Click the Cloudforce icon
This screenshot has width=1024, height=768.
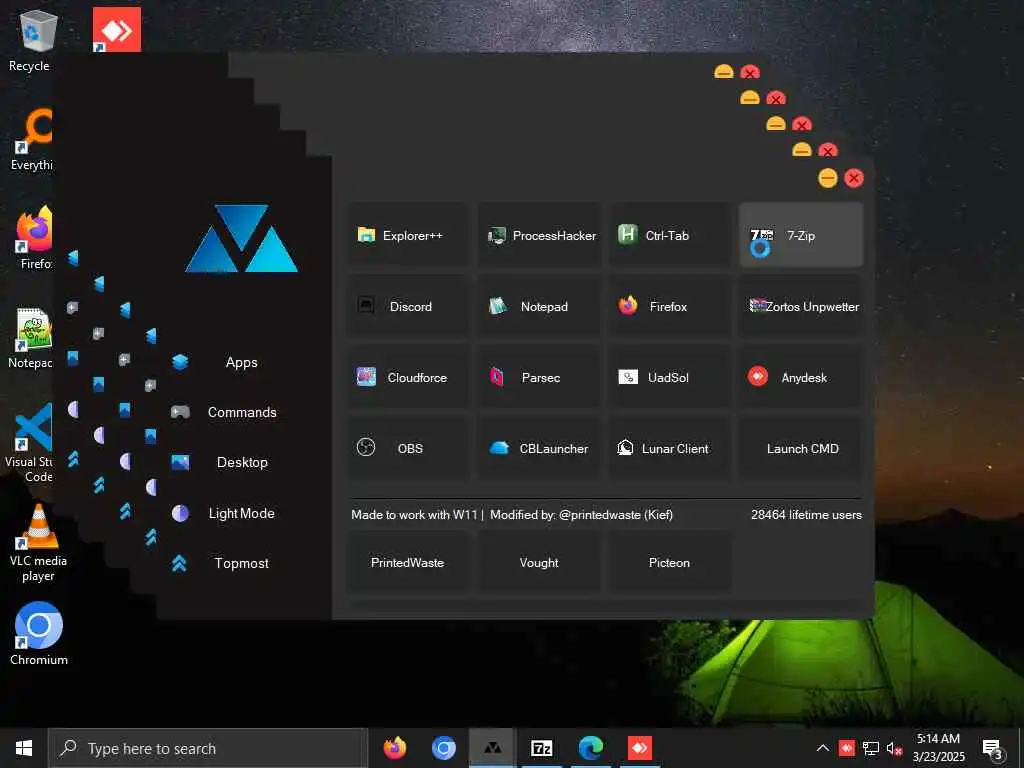(x=366, y=377)
